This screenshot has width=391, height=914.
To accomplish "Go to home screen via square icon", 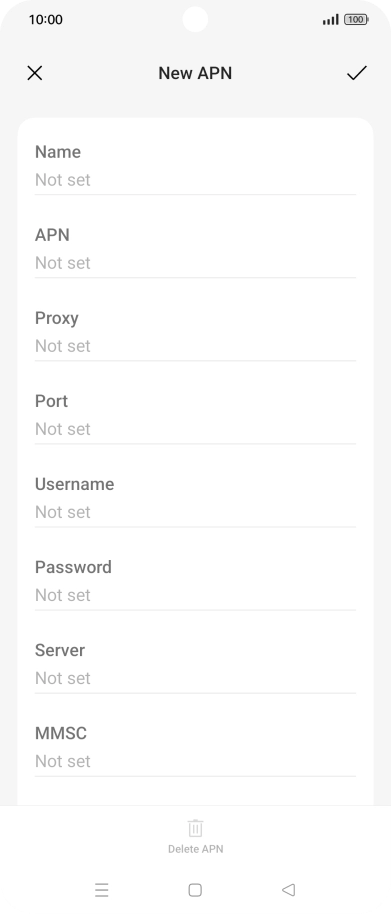I will [195, 890].
